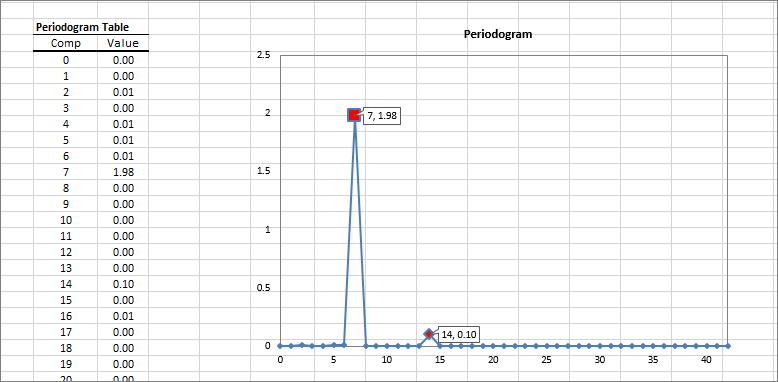Image resolution: width=778 pixels, height=382 pixels.
Task: Select Comp cell containing 9 in table
Action: (x=66, y=204)
